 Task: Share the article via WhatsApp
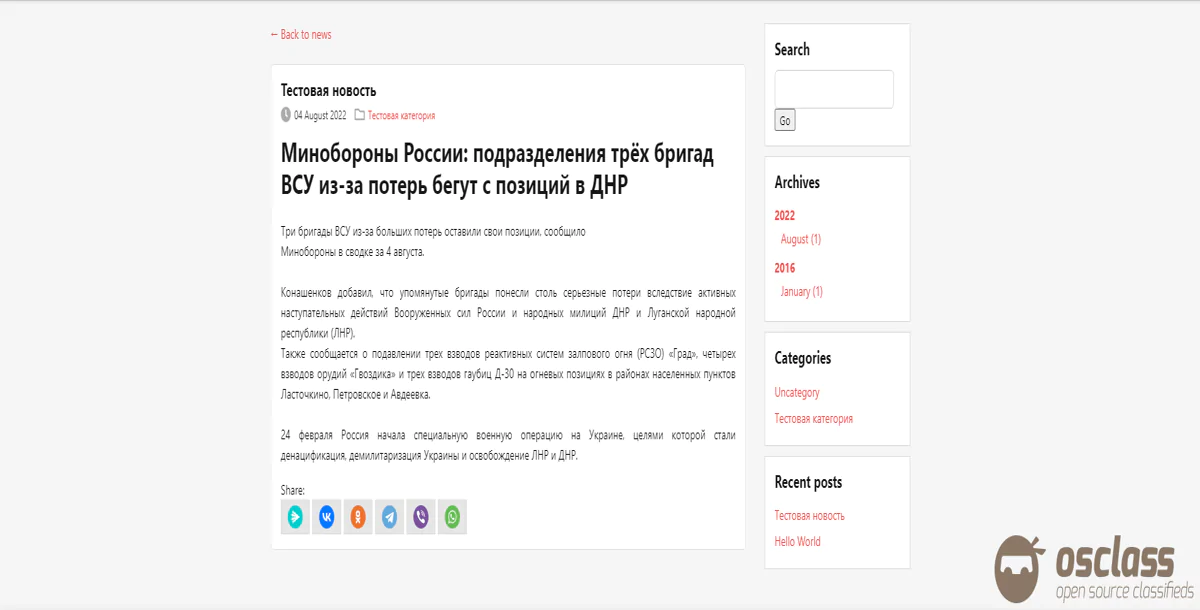[x=453, y=517]
